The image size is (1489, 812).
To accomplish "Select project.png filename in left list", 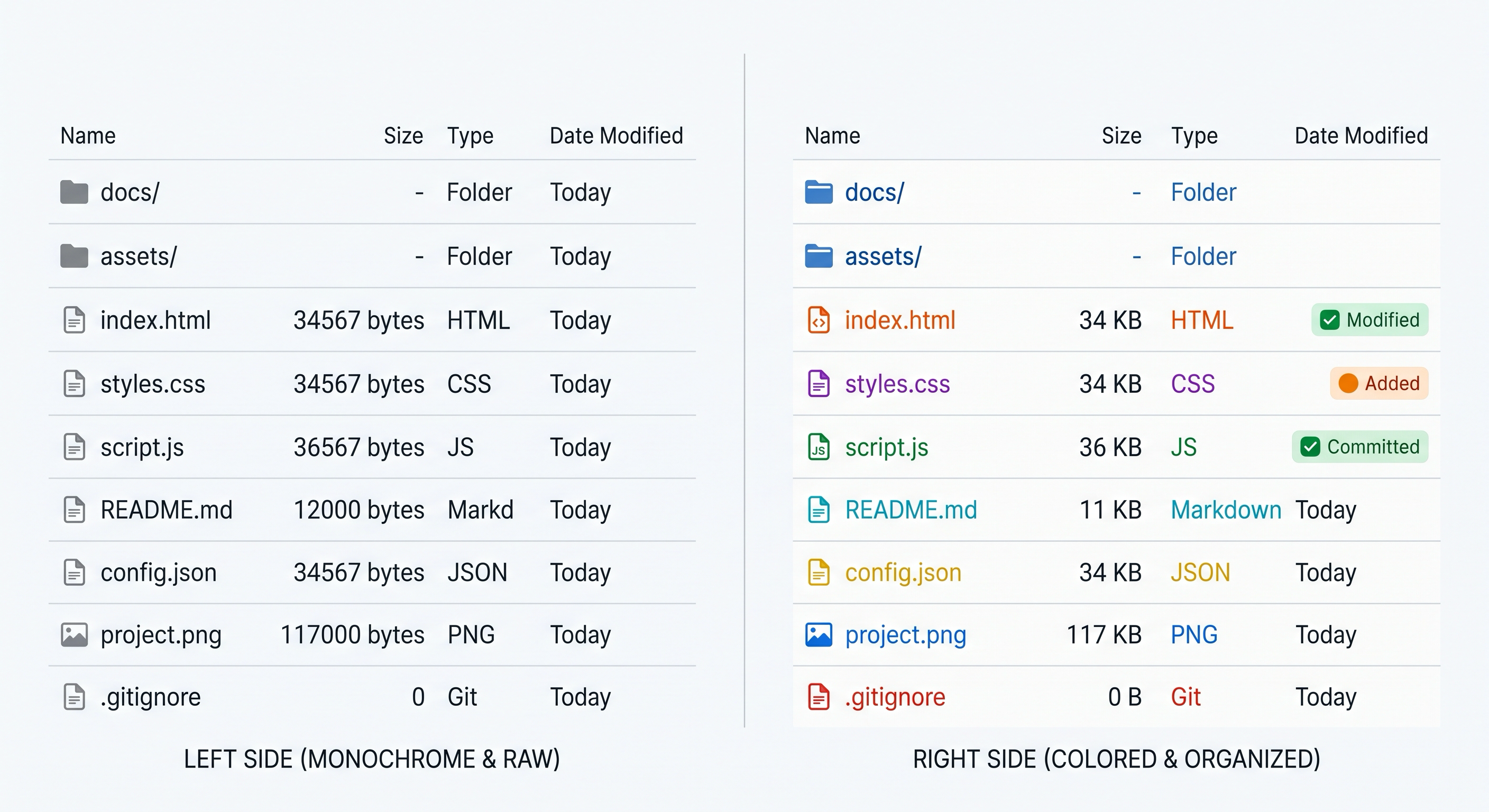I will pos(161,636).
